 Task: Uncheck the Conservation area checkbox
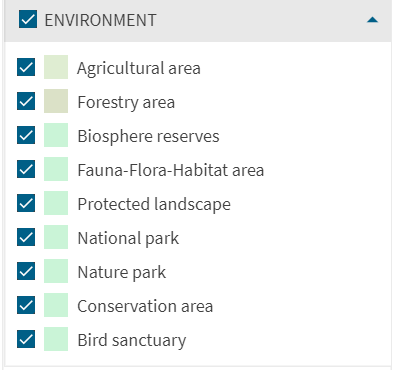[x=26, y=305]
